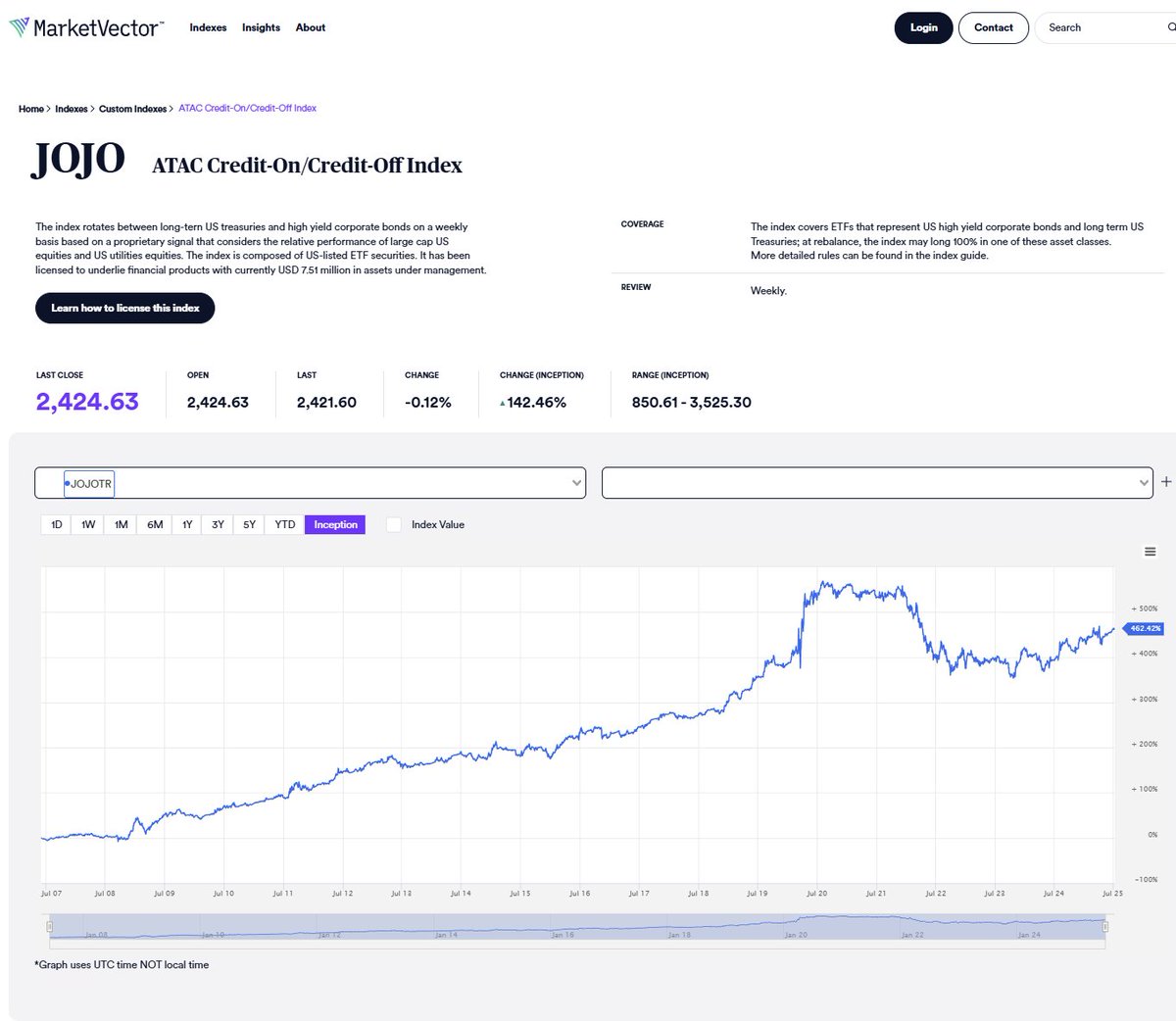Click the change since inception 142.46%

533,402
